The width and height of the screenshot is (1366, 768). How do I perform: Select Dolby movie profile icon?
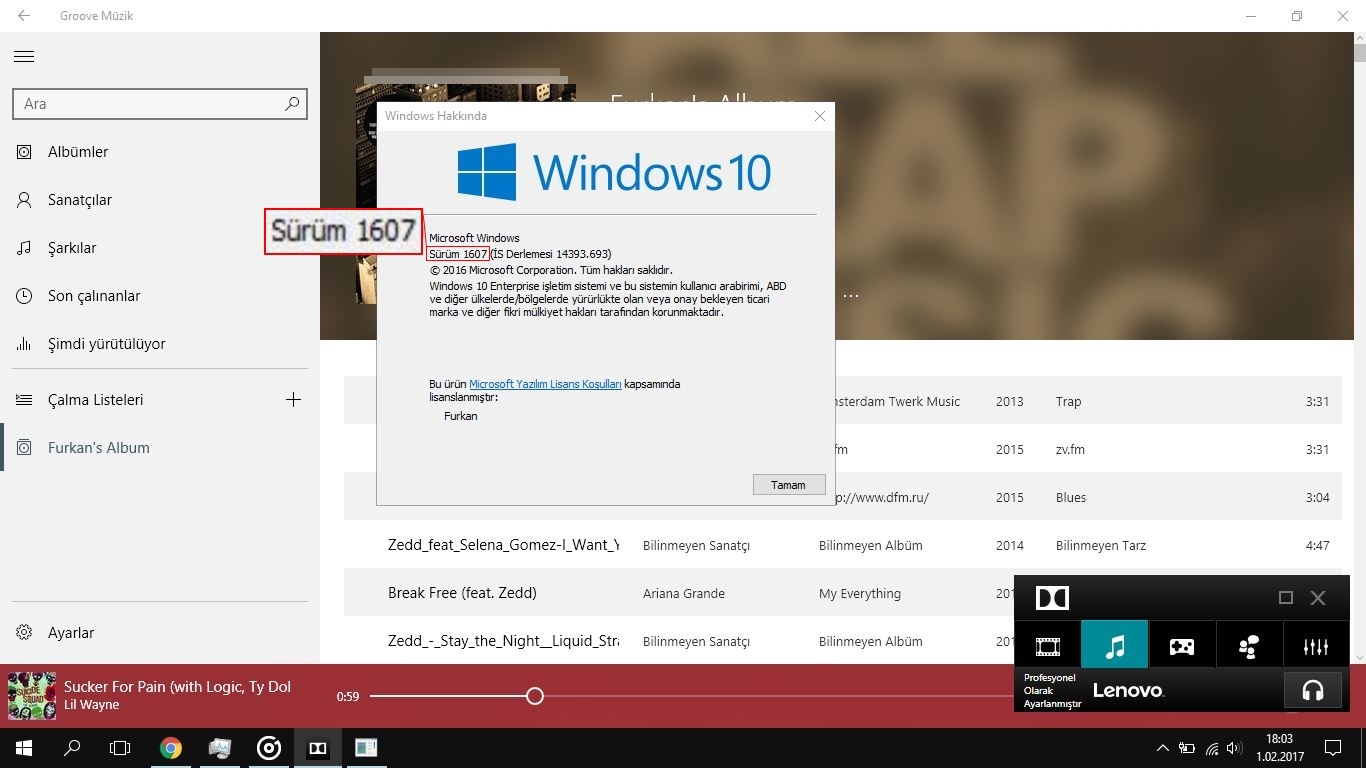(1047, 647)
